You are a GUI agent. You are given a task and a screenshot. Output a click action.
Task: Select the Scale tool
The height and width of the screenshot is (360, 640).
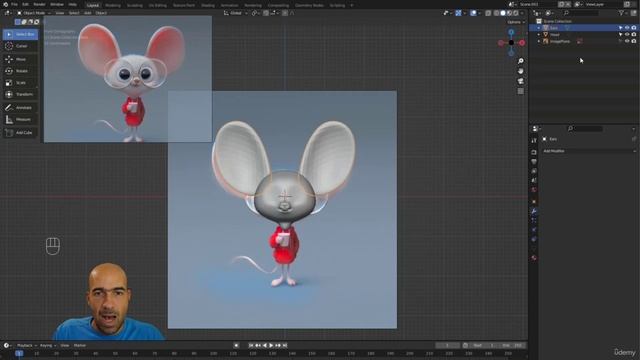pyautogui.click(x=20, y=83)
